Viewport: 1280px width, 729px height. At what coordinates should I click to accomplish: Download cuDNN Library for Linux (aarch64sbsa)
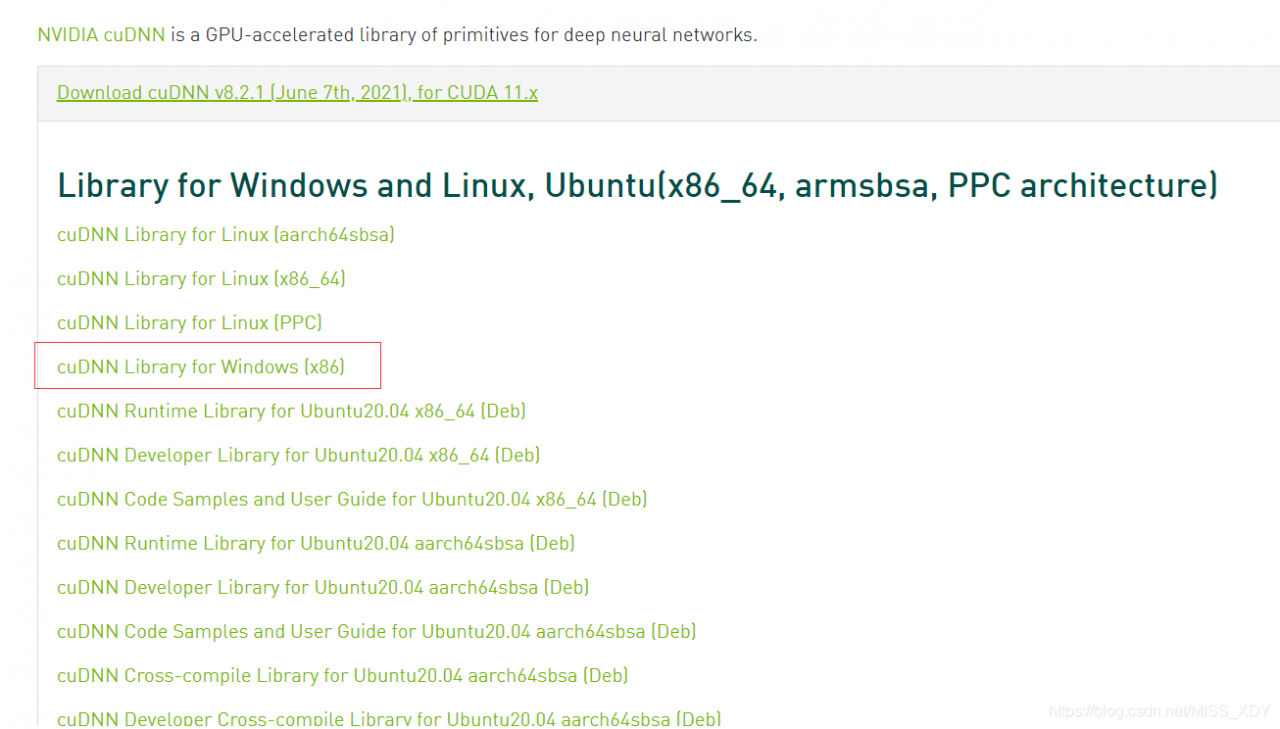[226, 235]
